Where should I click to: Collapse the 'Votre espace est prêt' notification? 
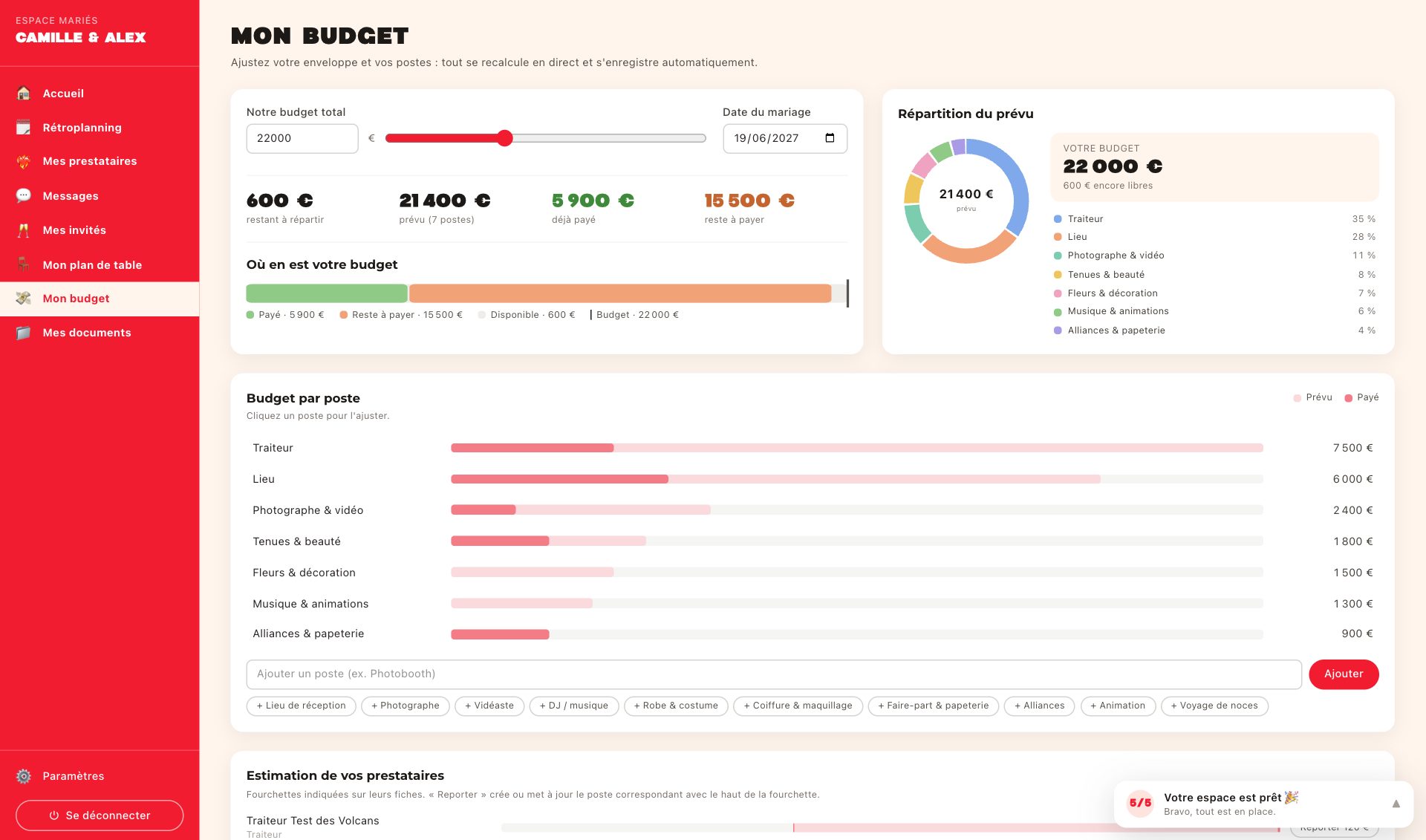[x=1396, y=804]
